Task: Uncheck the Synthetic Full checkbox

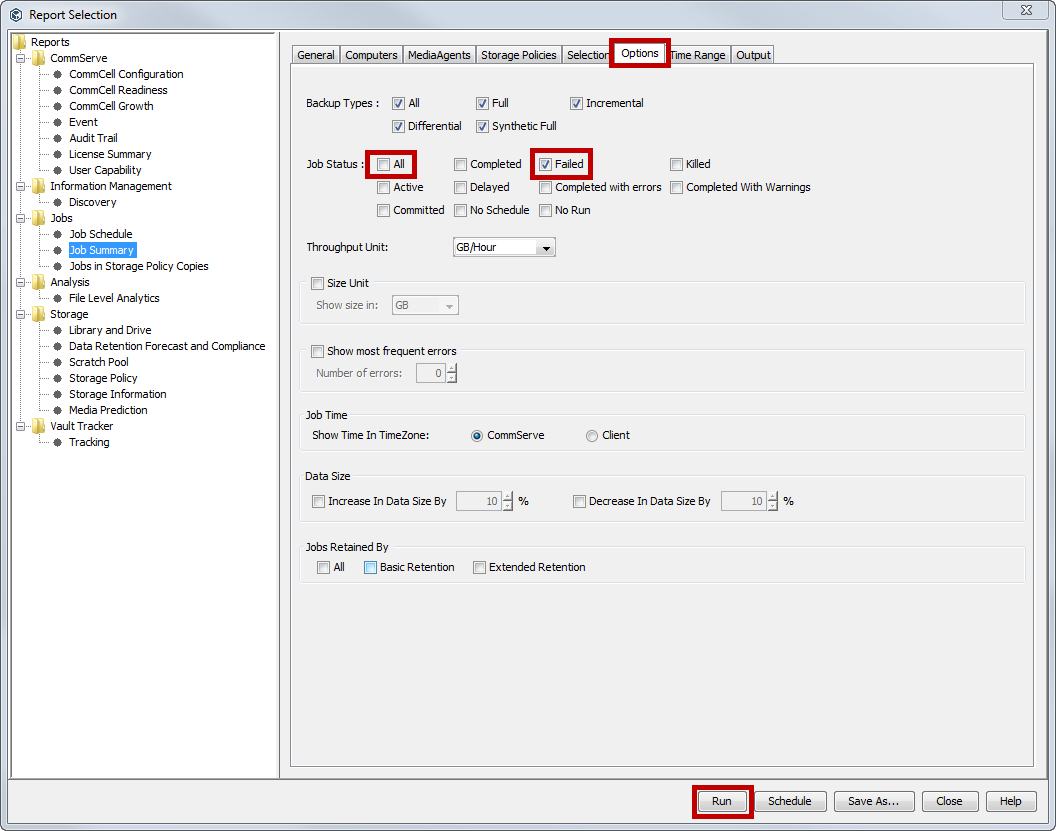Action: (482, 127)
